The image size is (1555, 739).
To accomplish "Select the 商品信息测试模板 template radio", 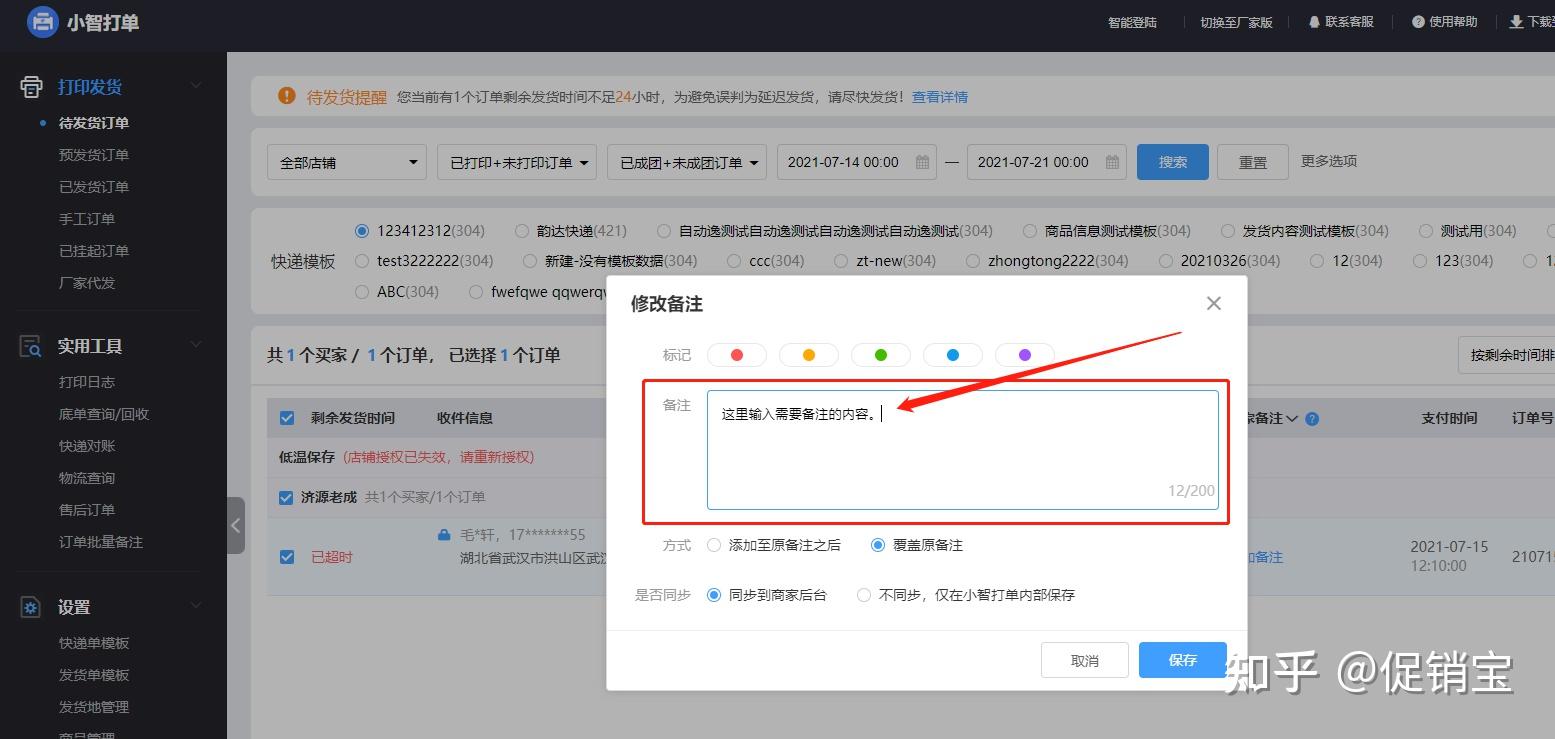I will tap(1030, 231).
